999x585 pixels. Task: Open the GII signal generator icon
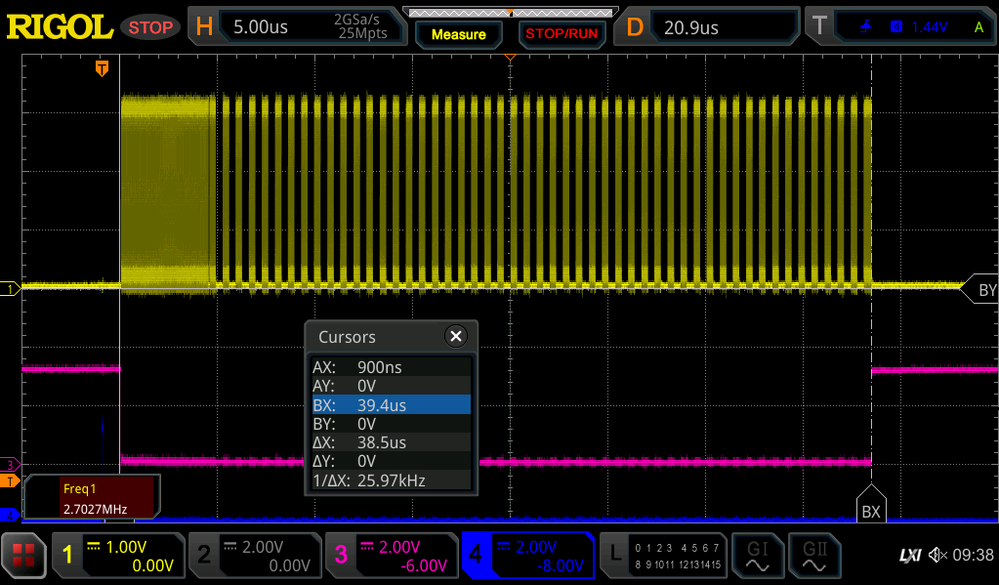coord(814,556)
